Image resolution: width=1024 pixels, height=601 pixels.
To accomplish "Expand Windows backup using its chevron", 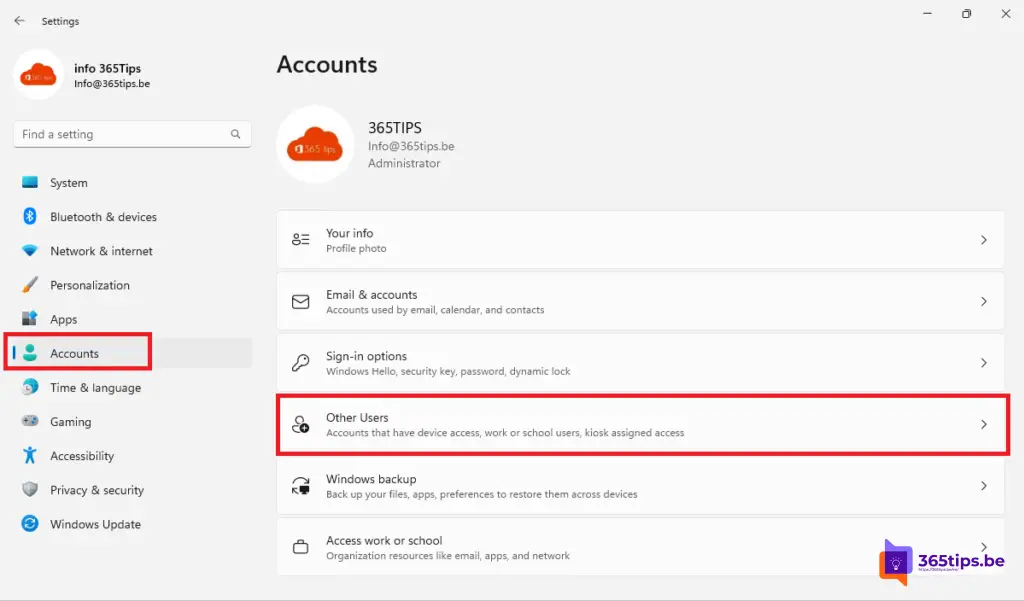I will 983,486.
